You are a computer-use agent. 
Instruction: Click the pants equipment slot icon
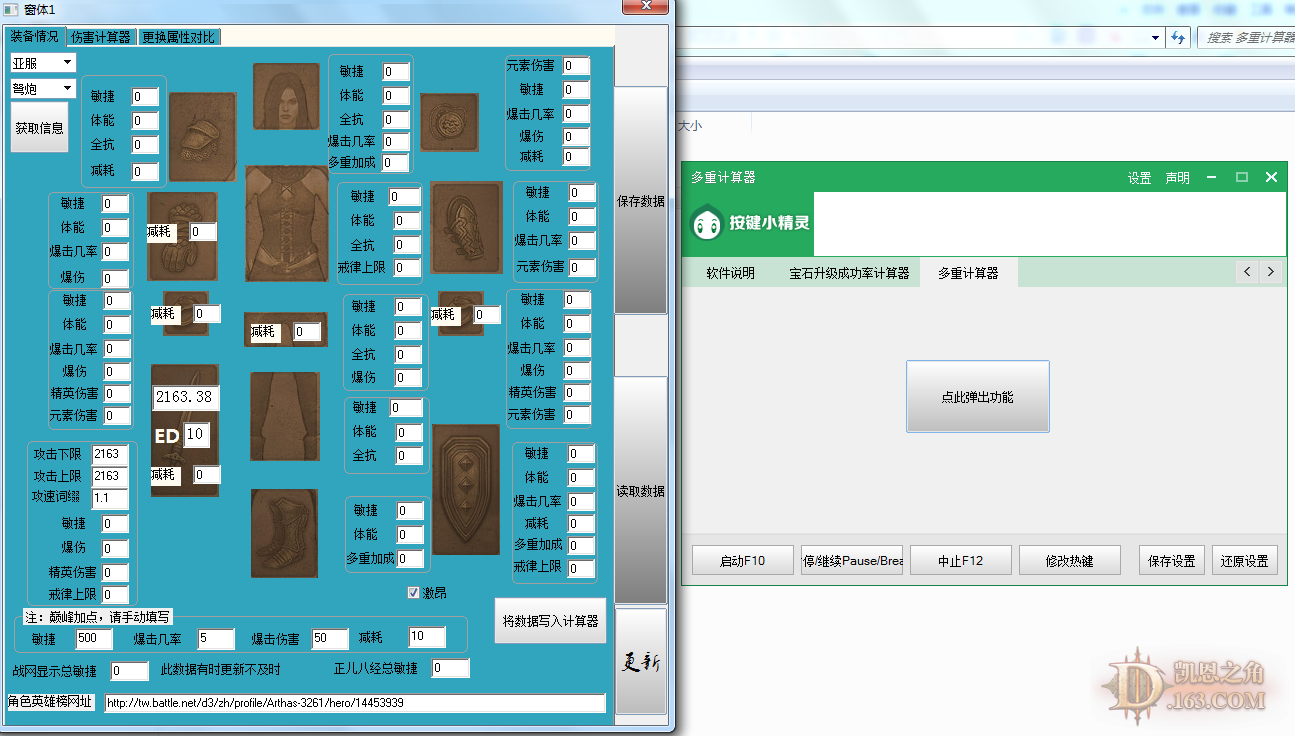[x=287, y=418]
